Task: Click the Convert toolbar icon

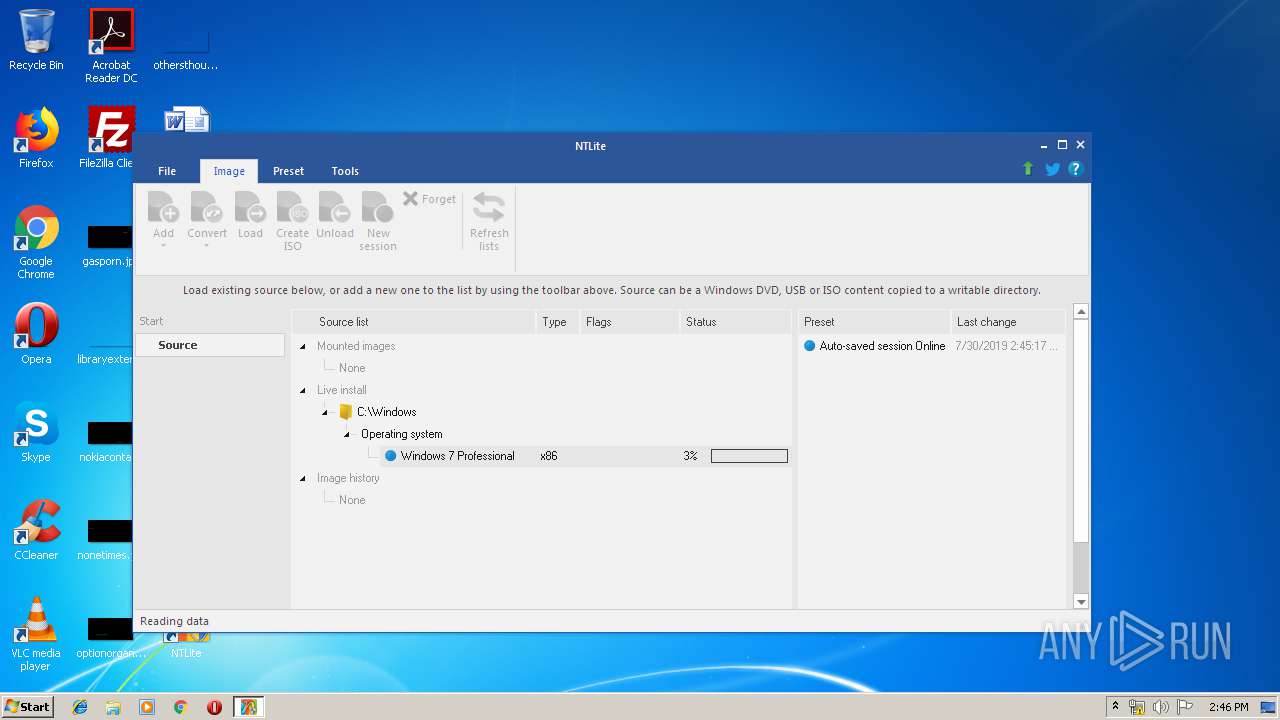Action: point(206,207)
